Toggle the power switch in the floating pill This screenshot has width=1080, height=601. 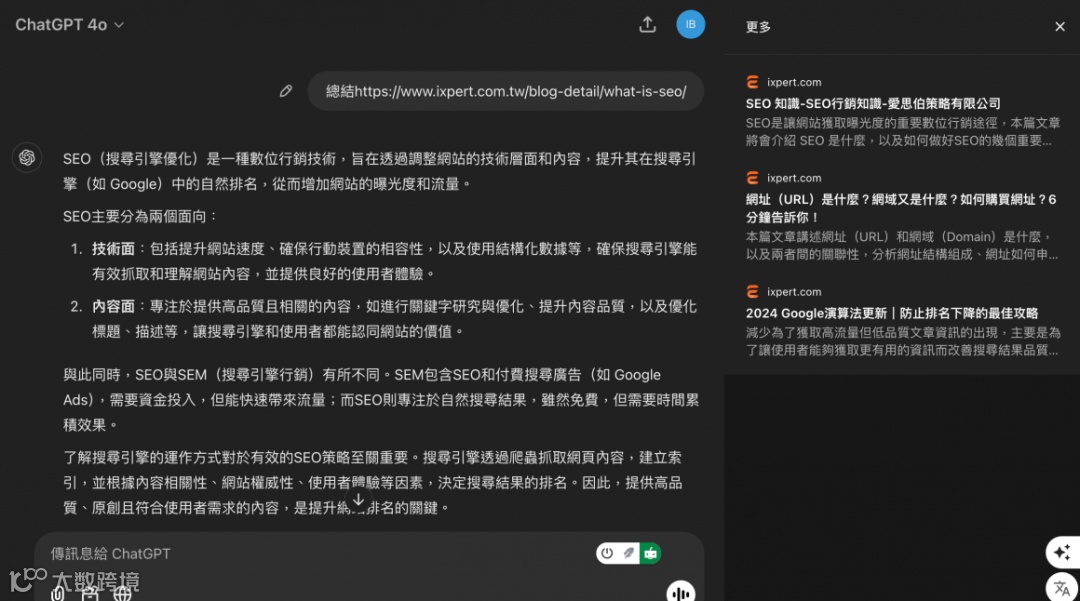(609, 553)
